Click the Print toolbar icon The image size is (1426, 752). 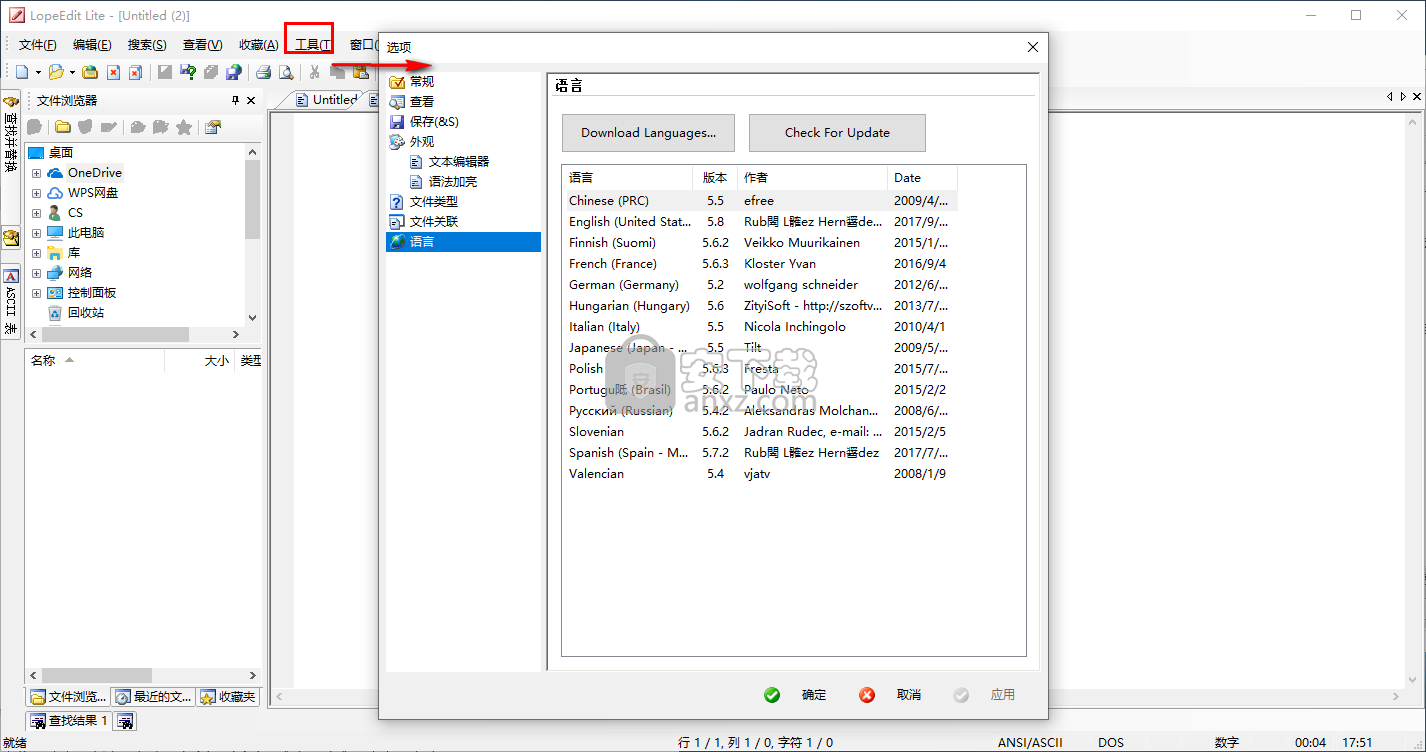(263, 72)
